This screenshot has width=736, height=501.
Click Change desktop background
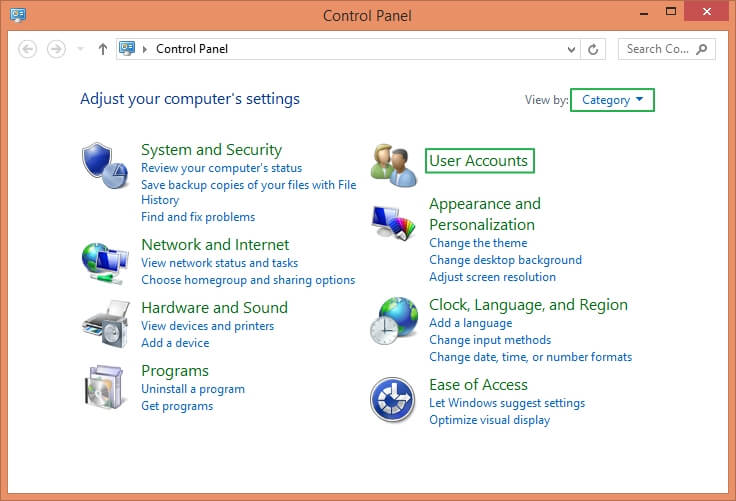point(506,260)
